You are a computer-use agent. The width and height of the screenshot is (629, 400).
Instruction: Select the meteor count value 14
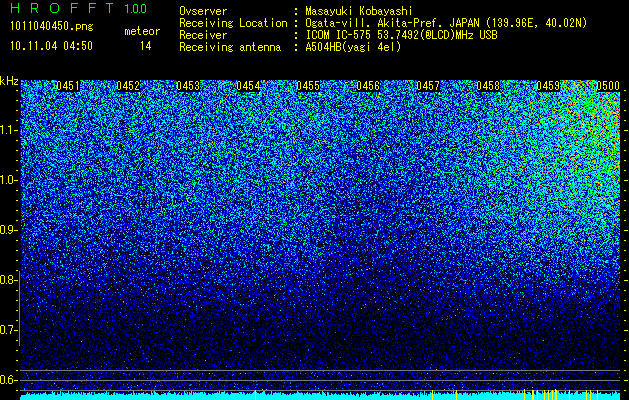click(x=146, y=46)
